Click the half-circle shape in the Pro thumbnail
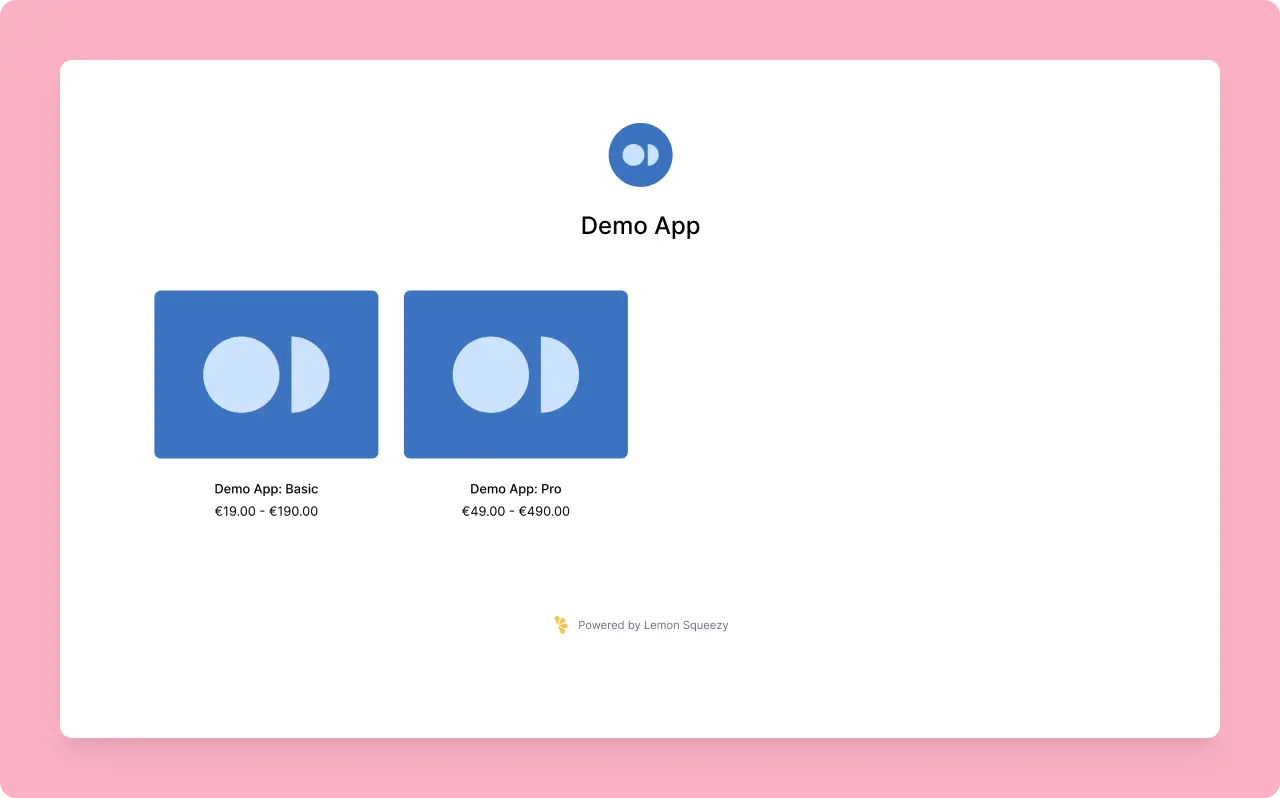The width and height of the screenshot is (1280, 798). (x=560, y=374)
